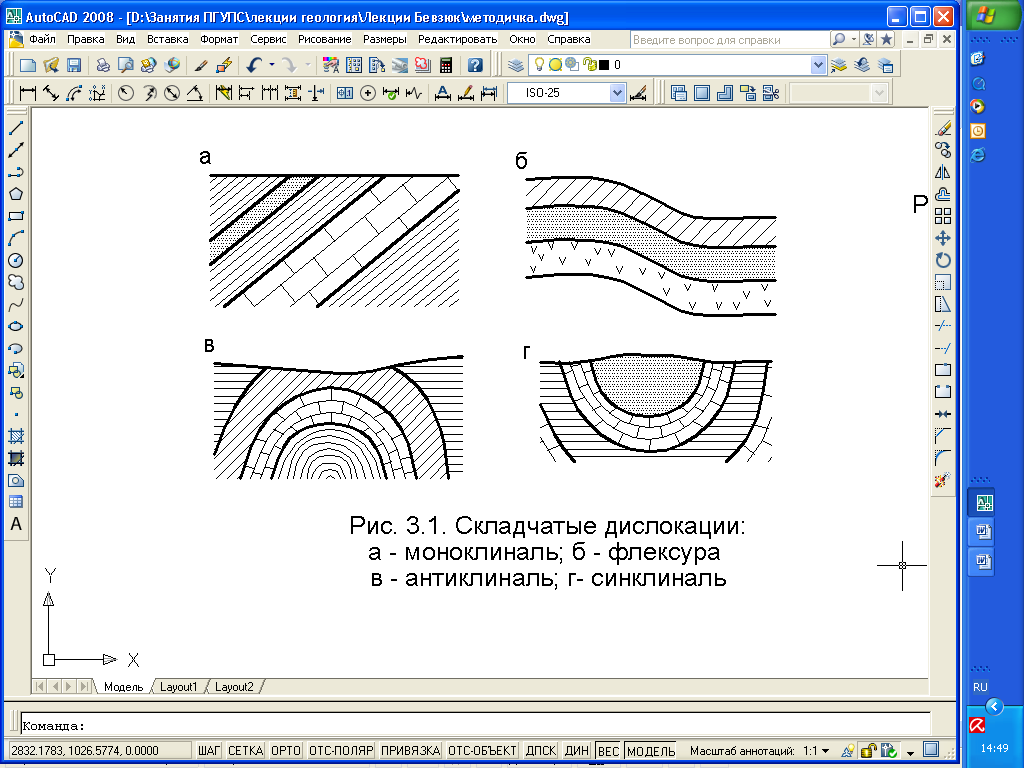The height and width of the screenshot is (768, 1024).
Task: Open the Правка menu
Action: [x=86, y=39]
